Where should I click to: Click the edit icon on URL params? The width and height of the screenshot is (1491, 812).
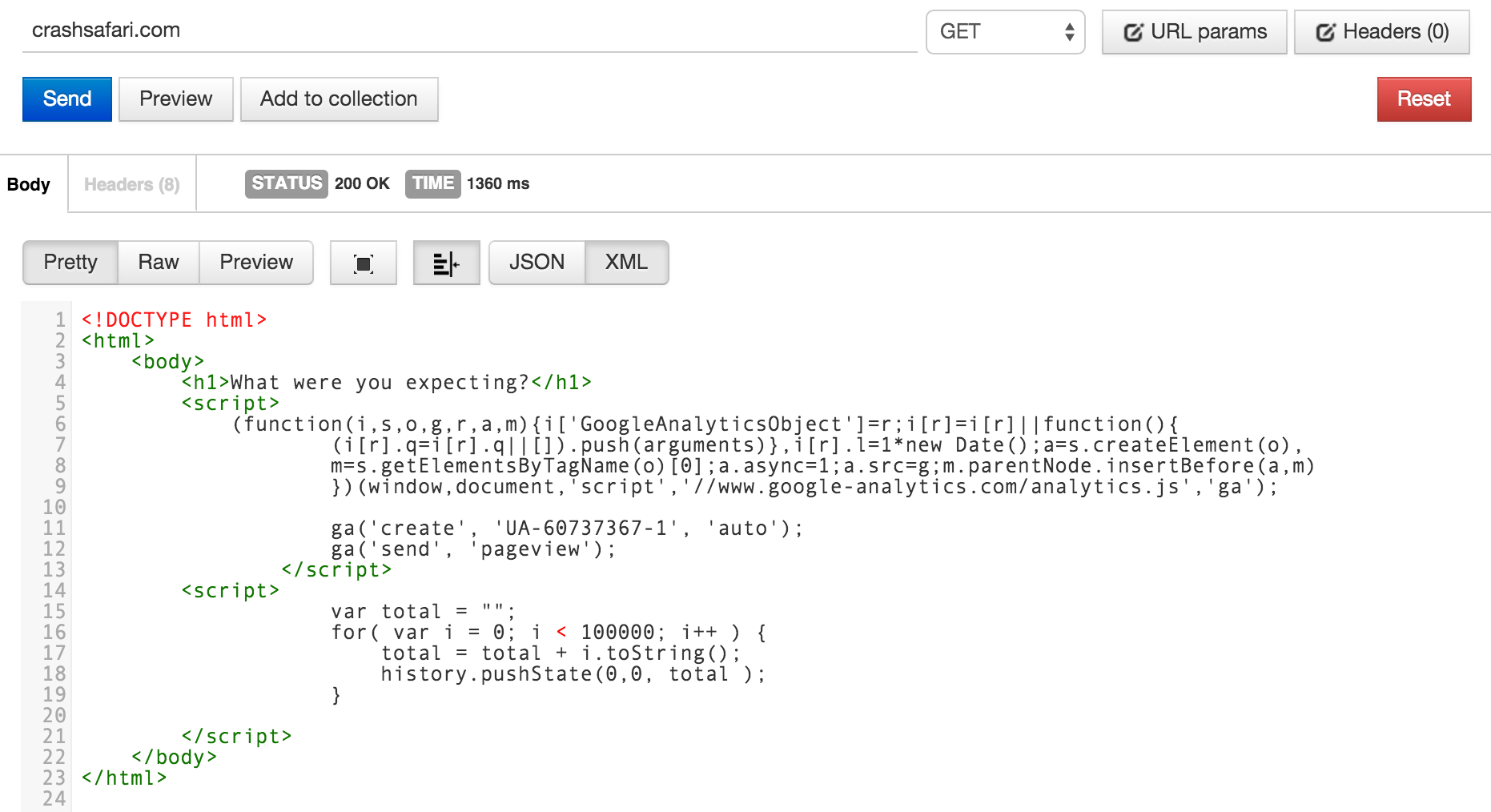pyautogui.click(x=1133, y=32)
